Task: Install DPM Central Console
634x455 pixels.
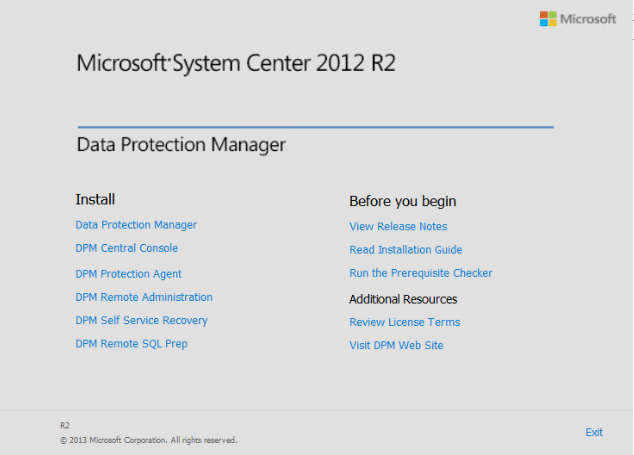Action: click(126, 248)
